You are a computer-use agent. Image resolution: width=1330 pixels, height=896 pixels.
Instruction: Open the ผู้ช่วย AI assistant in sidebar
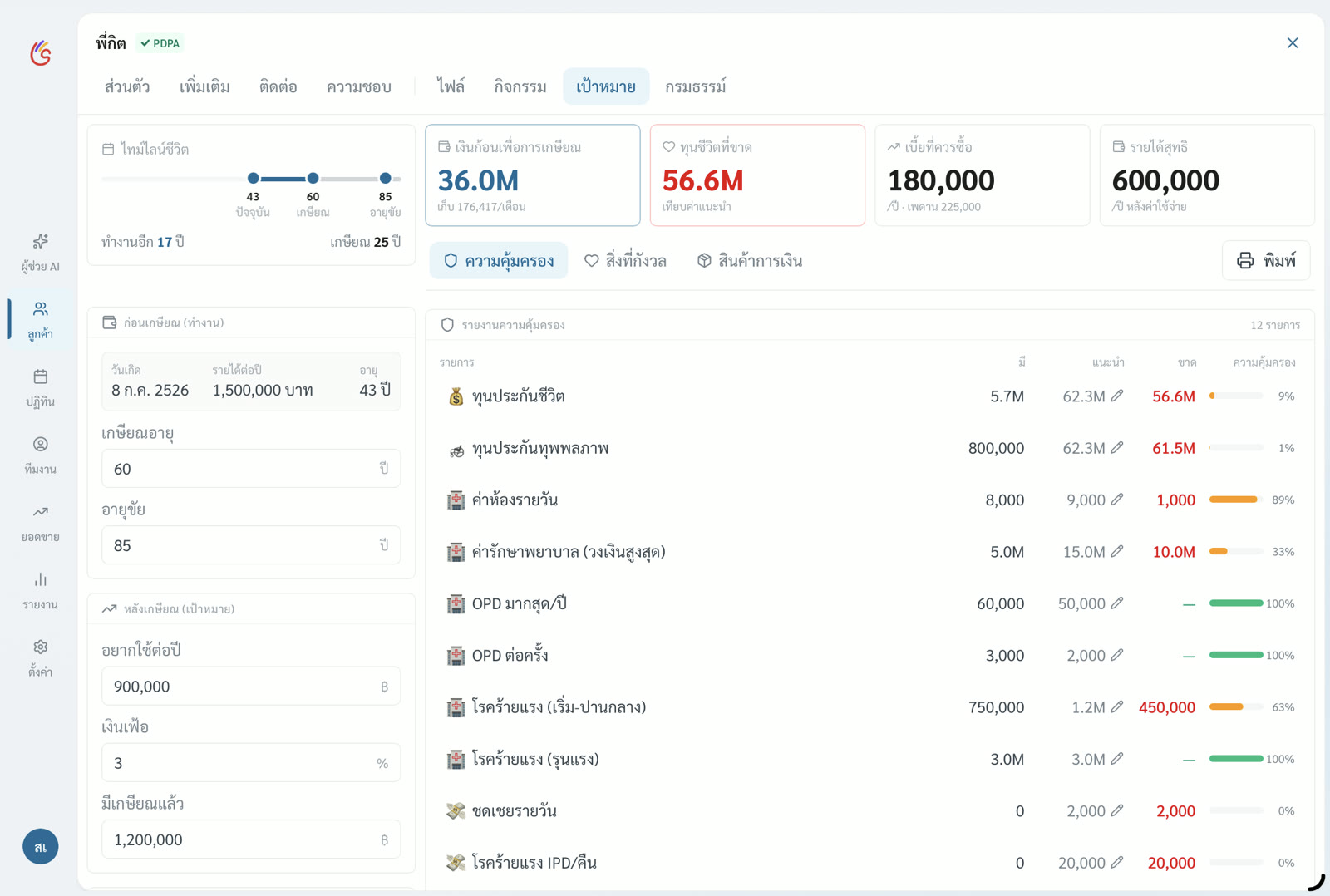[40, 253]
